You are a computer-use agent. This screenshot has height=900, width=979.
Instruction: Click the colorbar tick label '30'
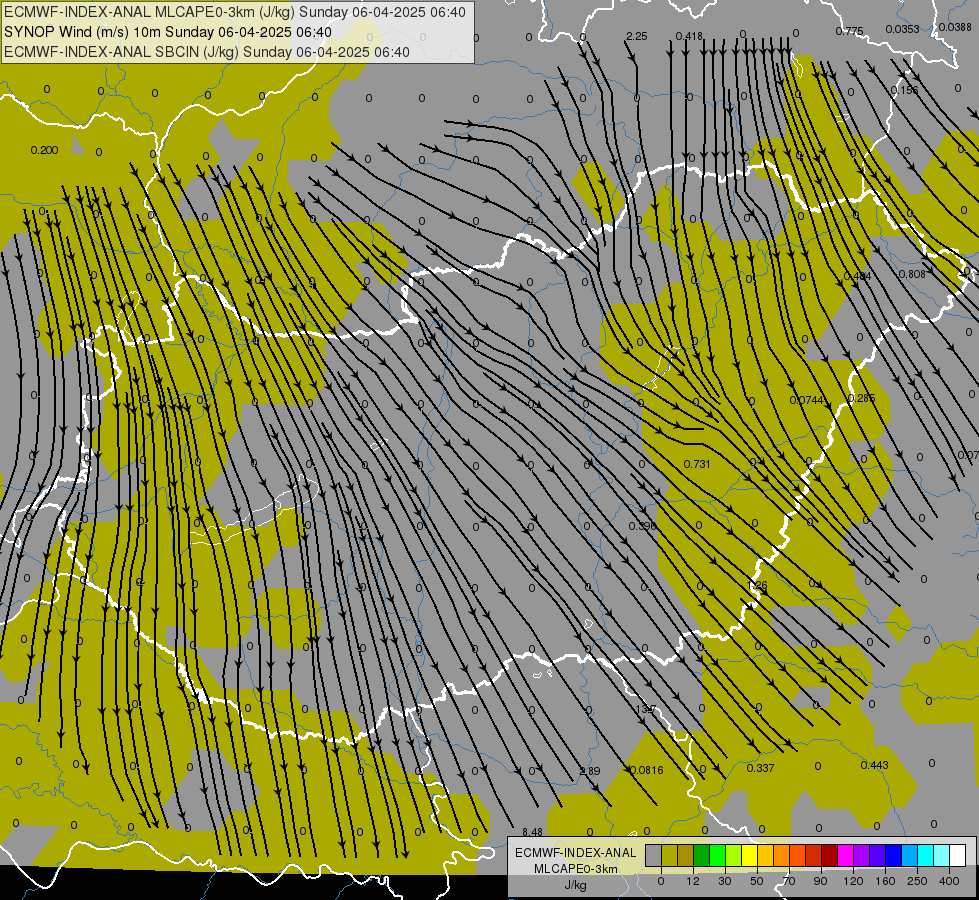tap(725, 881)
